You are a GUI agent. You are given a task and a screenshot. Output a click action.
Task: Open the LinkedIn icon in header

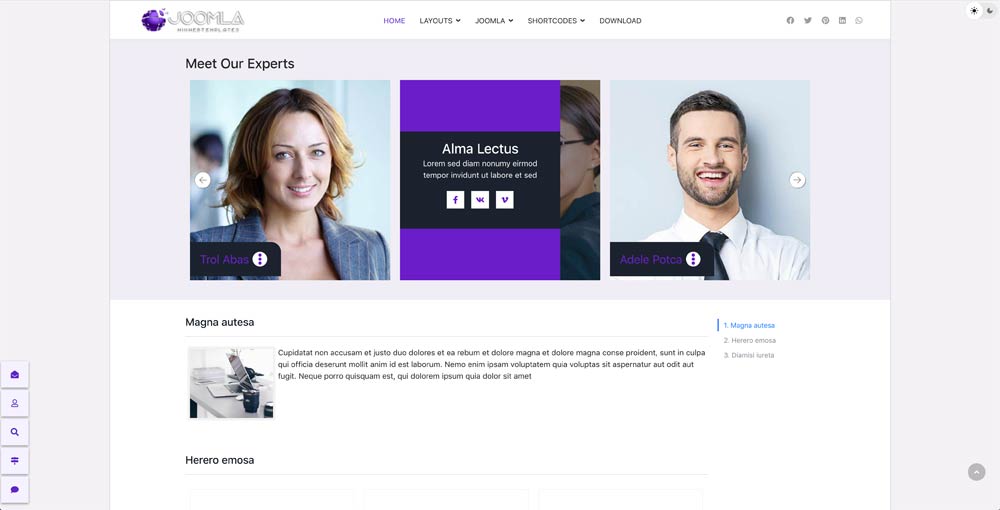pos(842,20)
